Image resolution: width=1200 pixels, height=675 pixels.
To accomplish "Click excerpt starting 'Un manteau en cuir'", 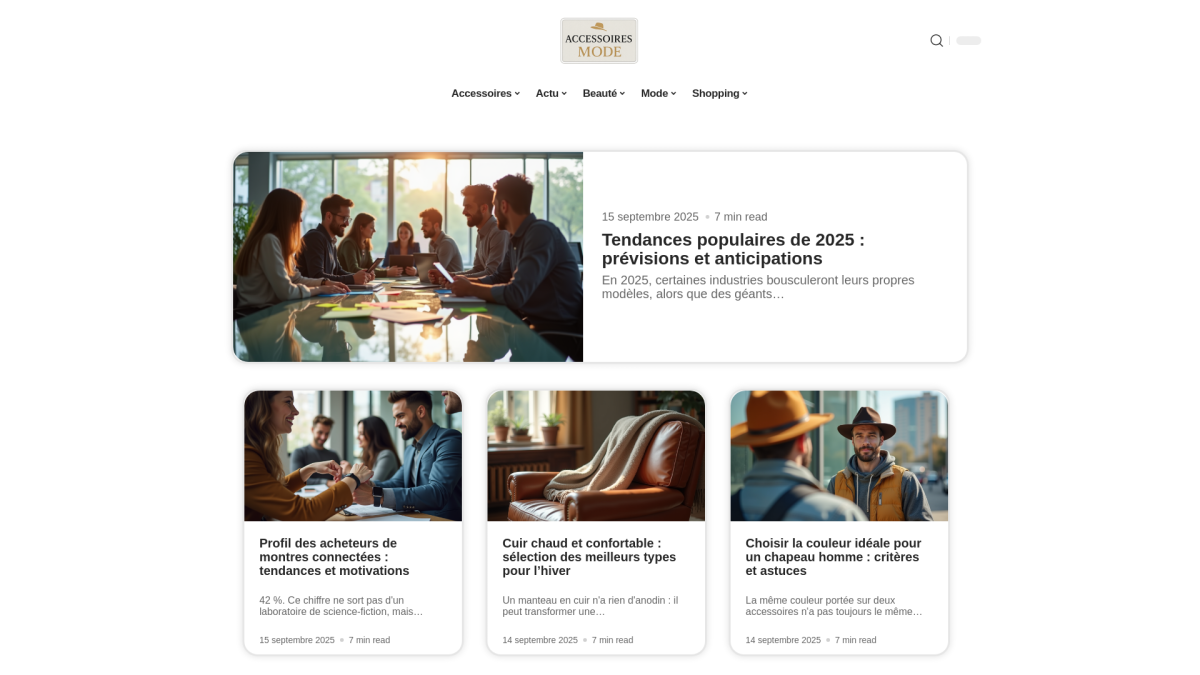I will pos(590,606).
